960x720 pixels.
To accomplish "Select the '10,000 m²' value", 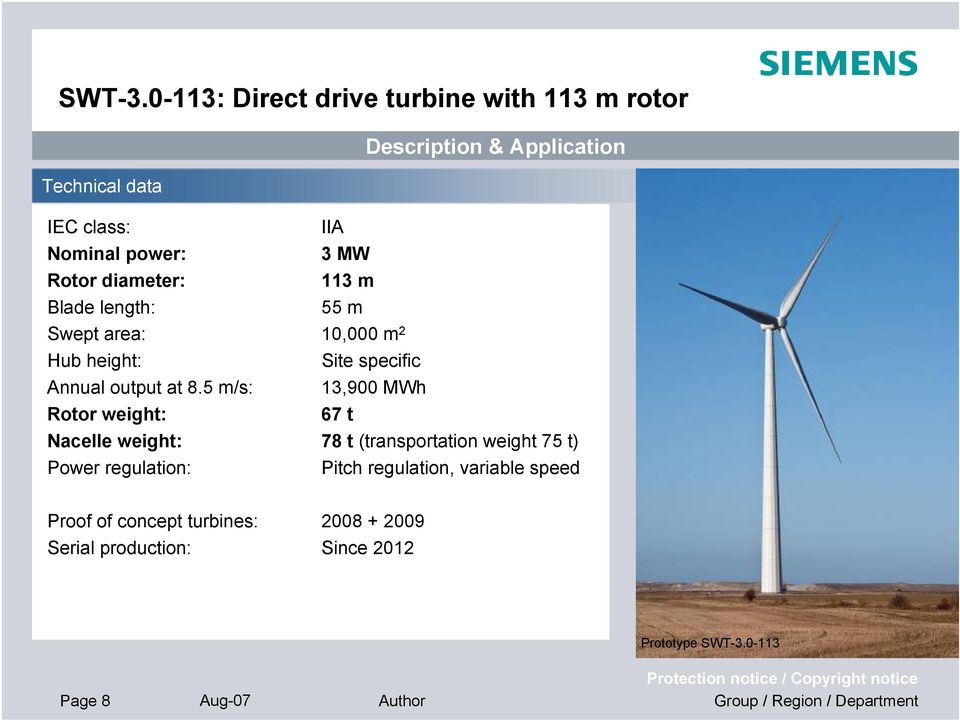I will pyautogui.click(x=363, y=334).
